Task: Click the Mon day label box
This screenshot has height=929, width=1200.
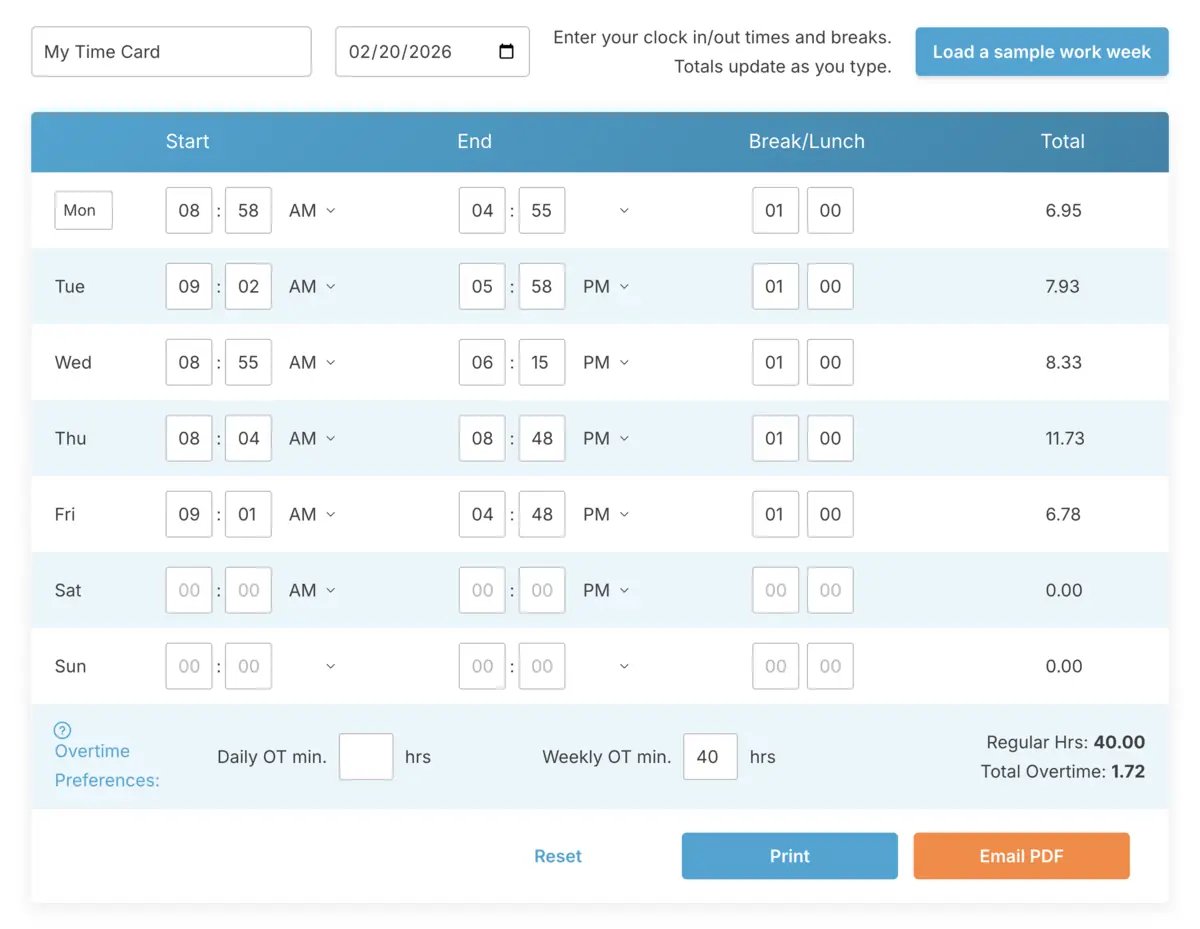Action: click(83, 210)
